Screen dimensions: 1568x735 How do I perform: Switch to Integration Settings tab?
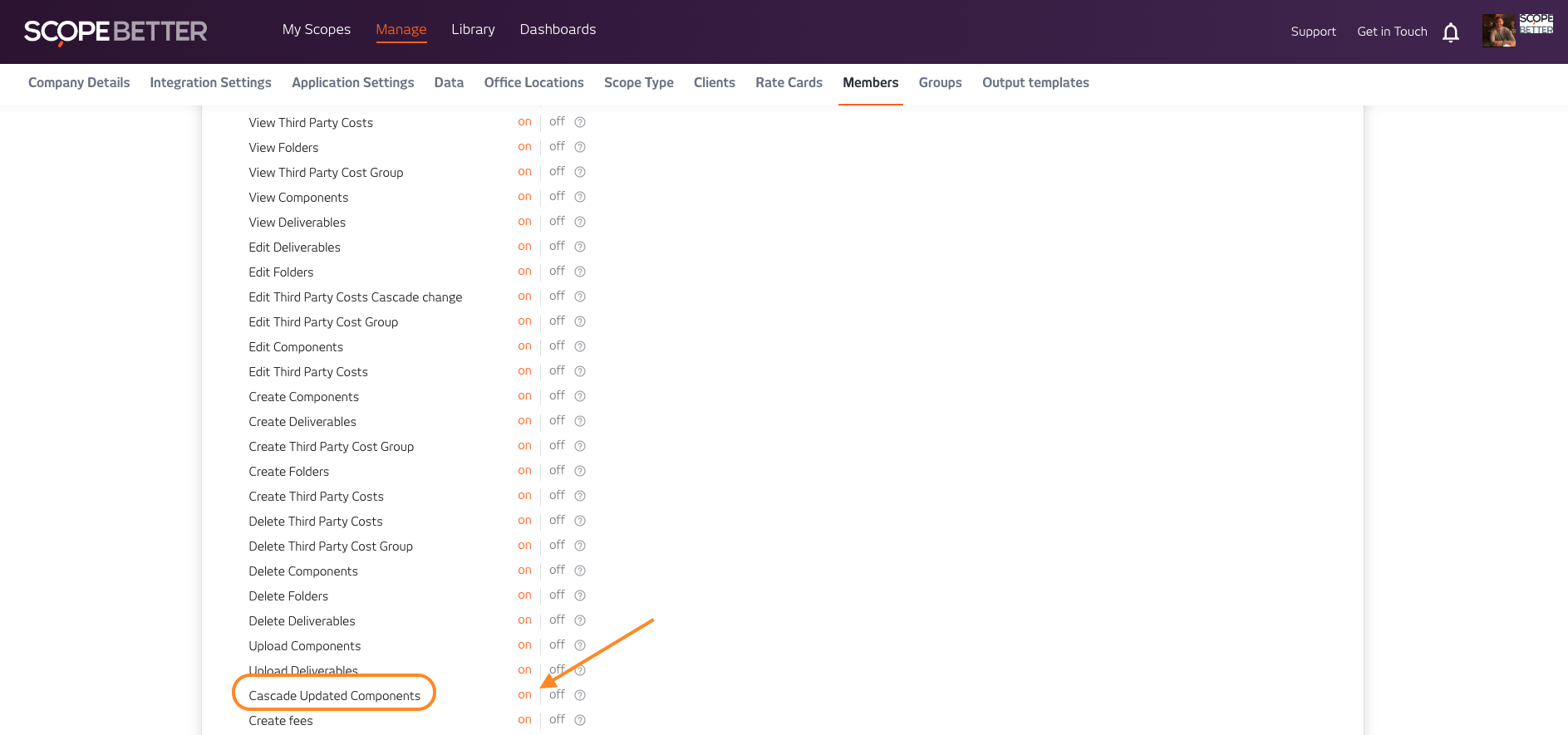coord(210,82)
